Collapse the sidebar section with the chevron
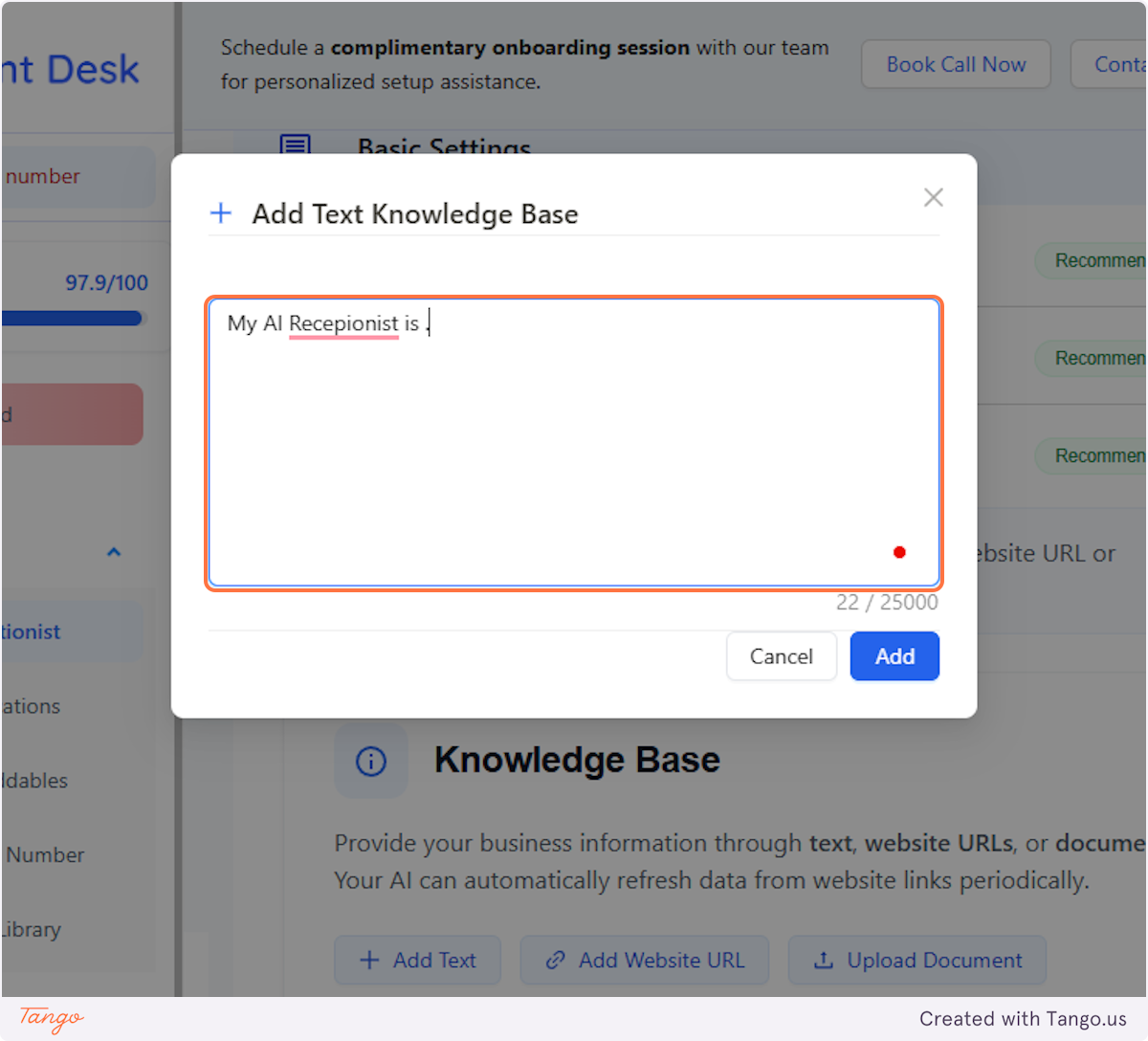Viewport: 1148px width, 1041px height. tap(113, 552)
